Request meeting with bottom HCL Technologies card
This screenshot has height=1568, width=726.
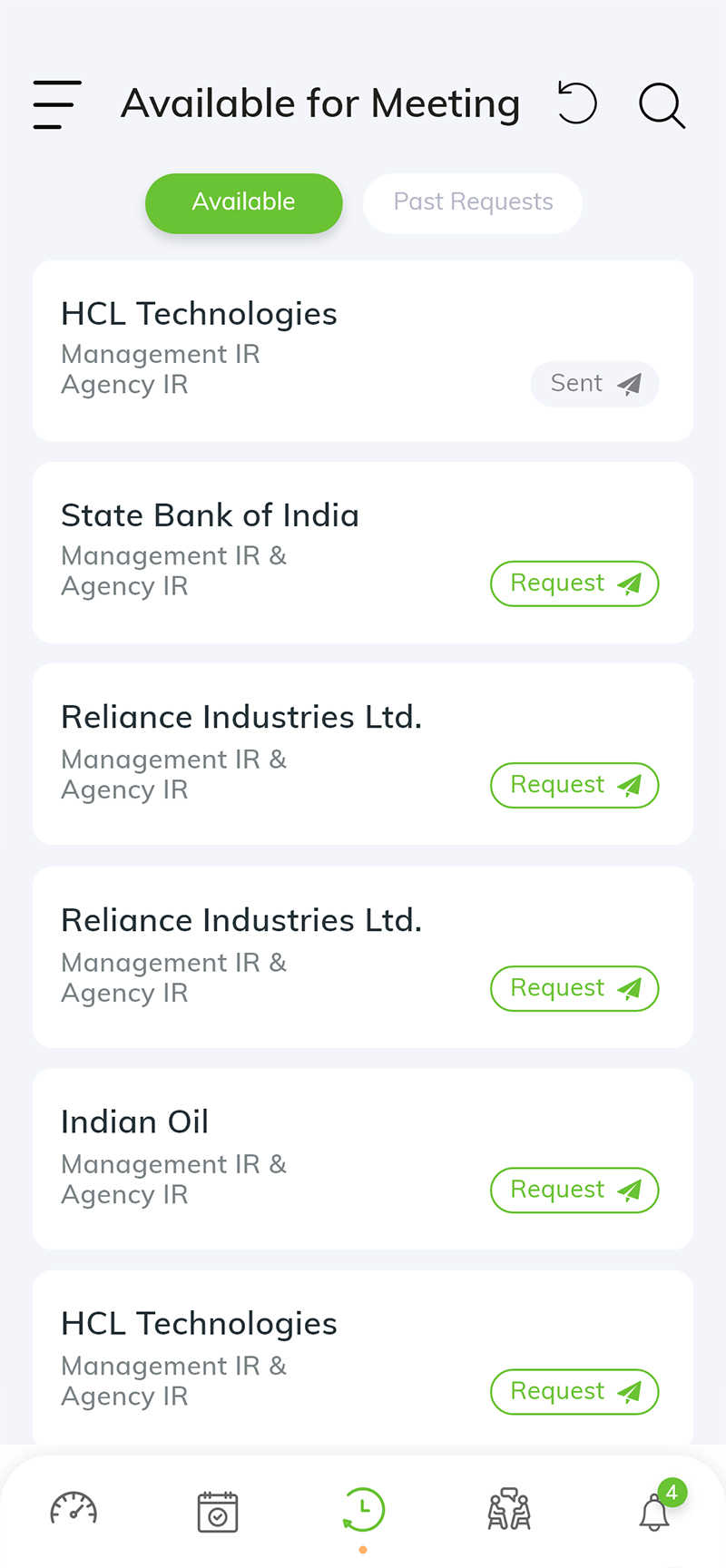coord(574,1391)
